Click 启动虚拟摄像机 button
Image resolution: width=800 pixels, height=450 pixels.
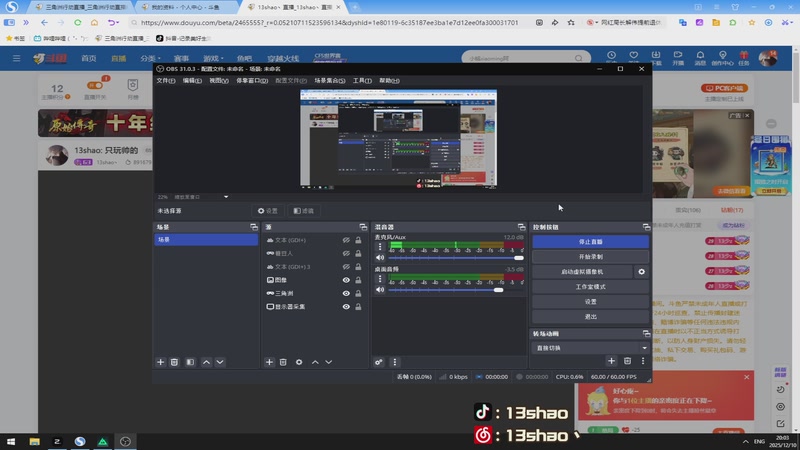pos(582,271)
